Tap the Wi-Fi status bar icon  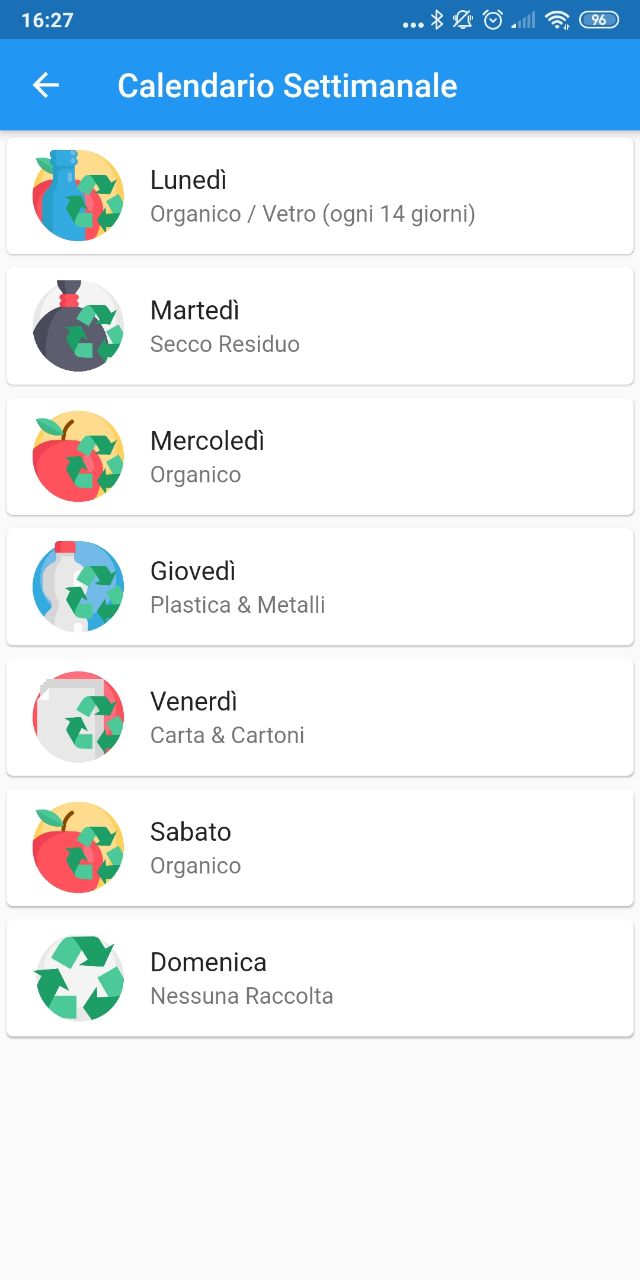pyautogui.click(x=558, y=20)
